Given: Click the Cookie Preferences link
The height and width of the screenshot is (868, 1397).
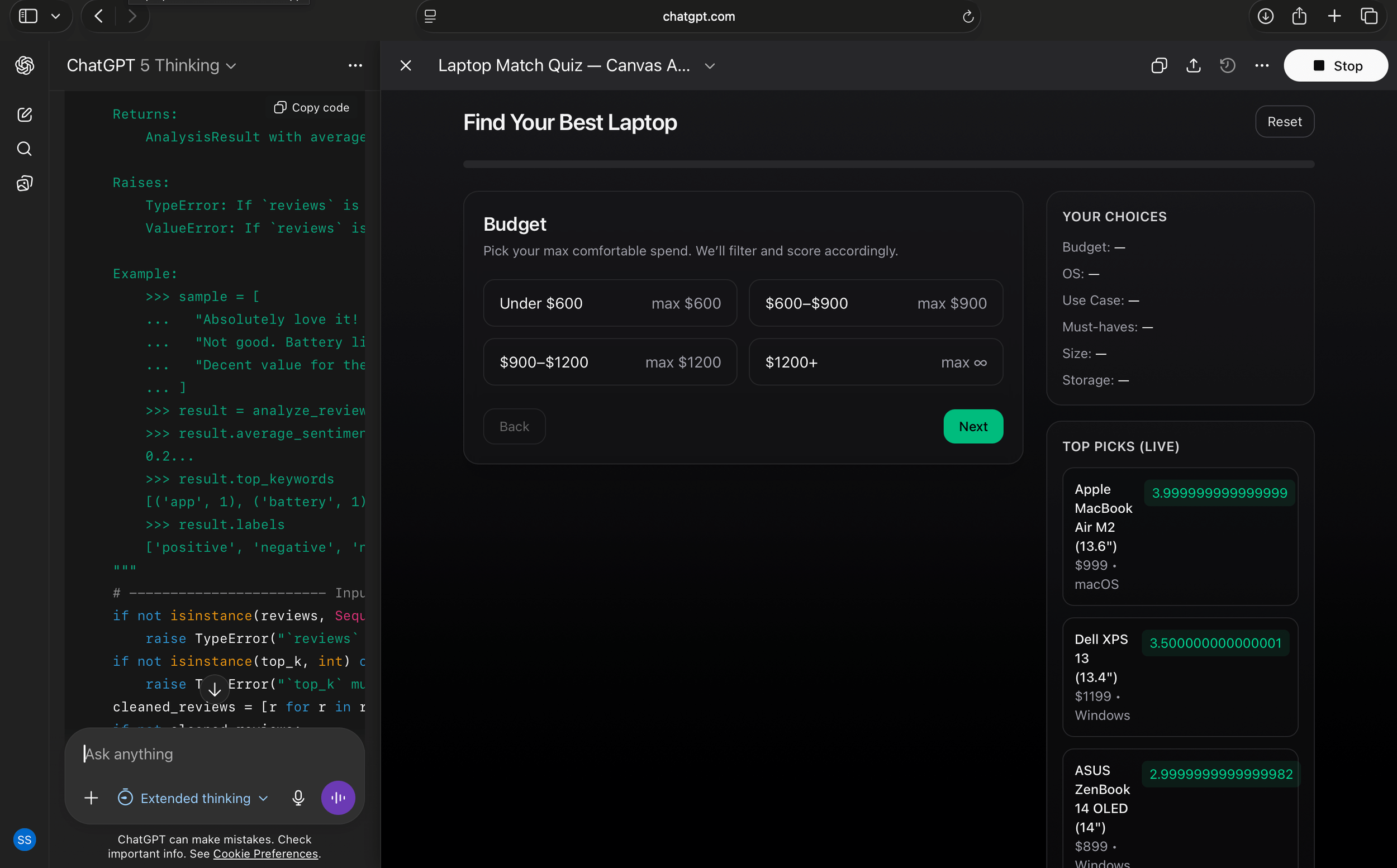Looking at the screenshot, I should pyautogui.click(x=265, y=853).
